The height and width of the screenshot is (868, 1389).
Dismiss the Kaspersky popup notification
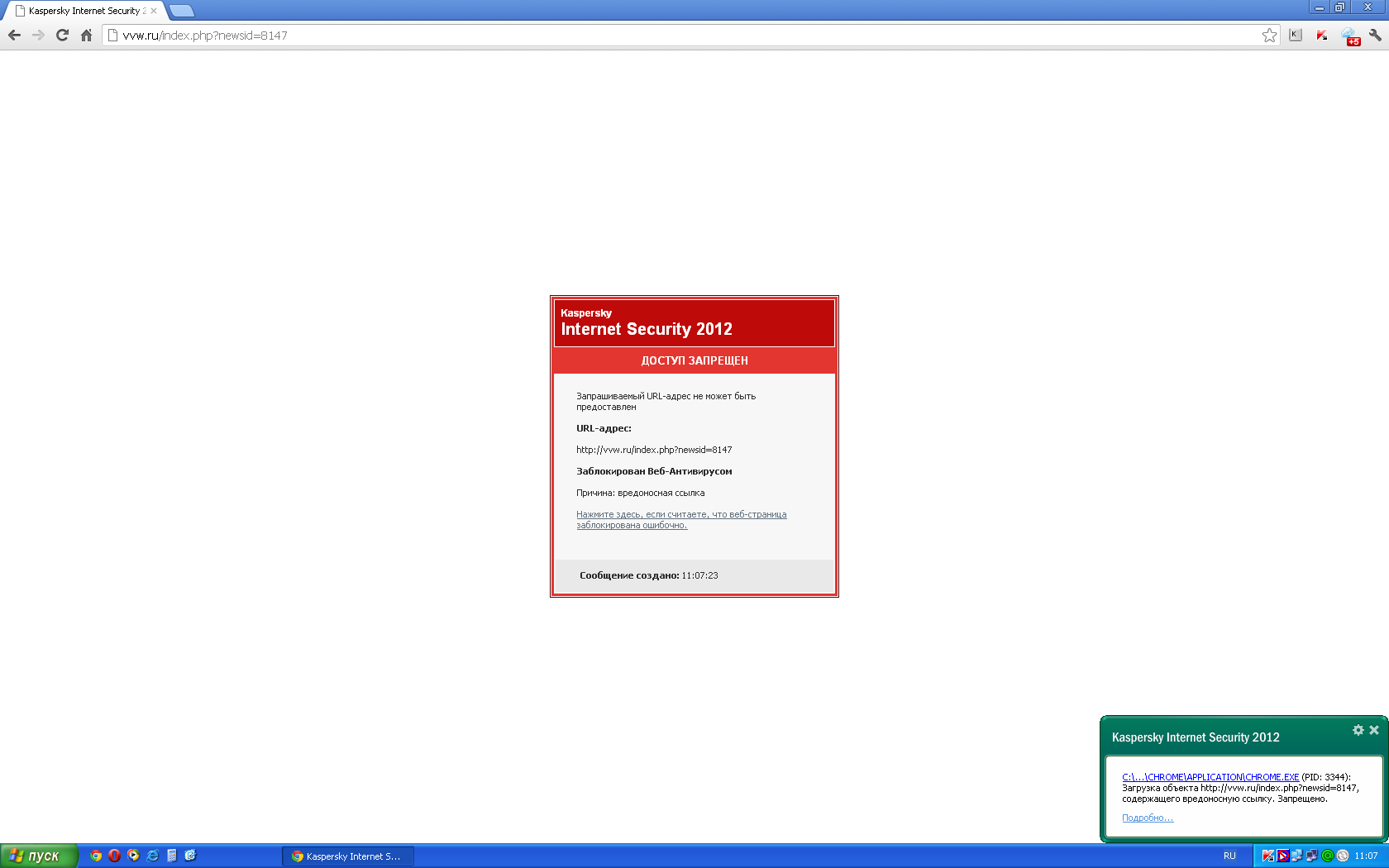coord(1374,730)
